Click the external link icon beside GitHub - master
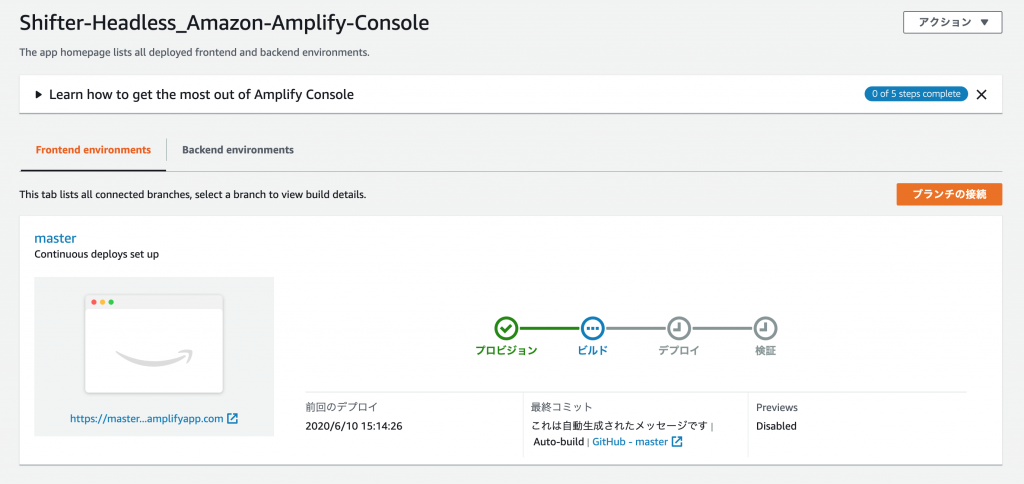Viewport: 1024px width, 484px height. [x=677, y=442]
